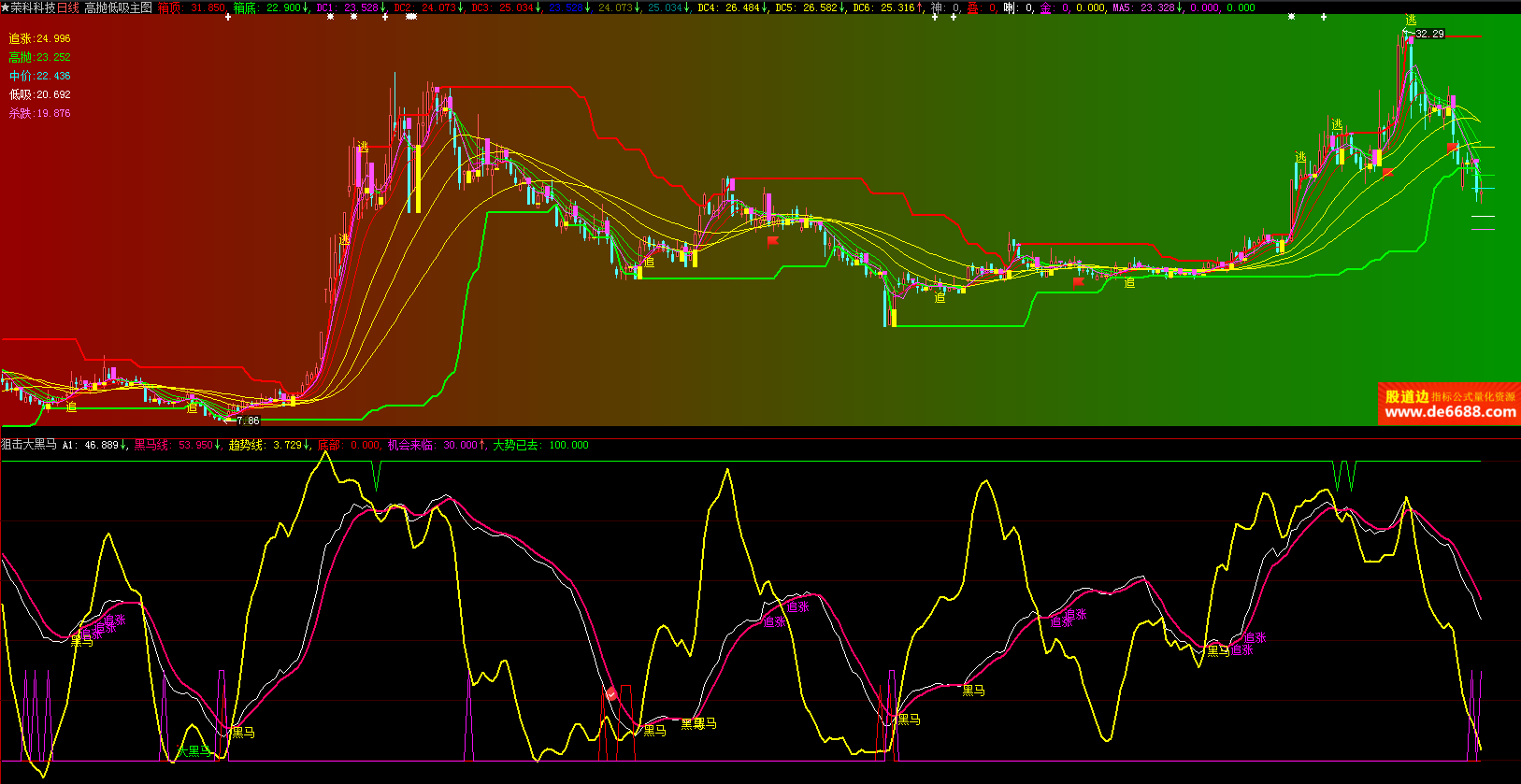Open the 狙击大黑马 sub-indicator title

click(x=29, y=445)
